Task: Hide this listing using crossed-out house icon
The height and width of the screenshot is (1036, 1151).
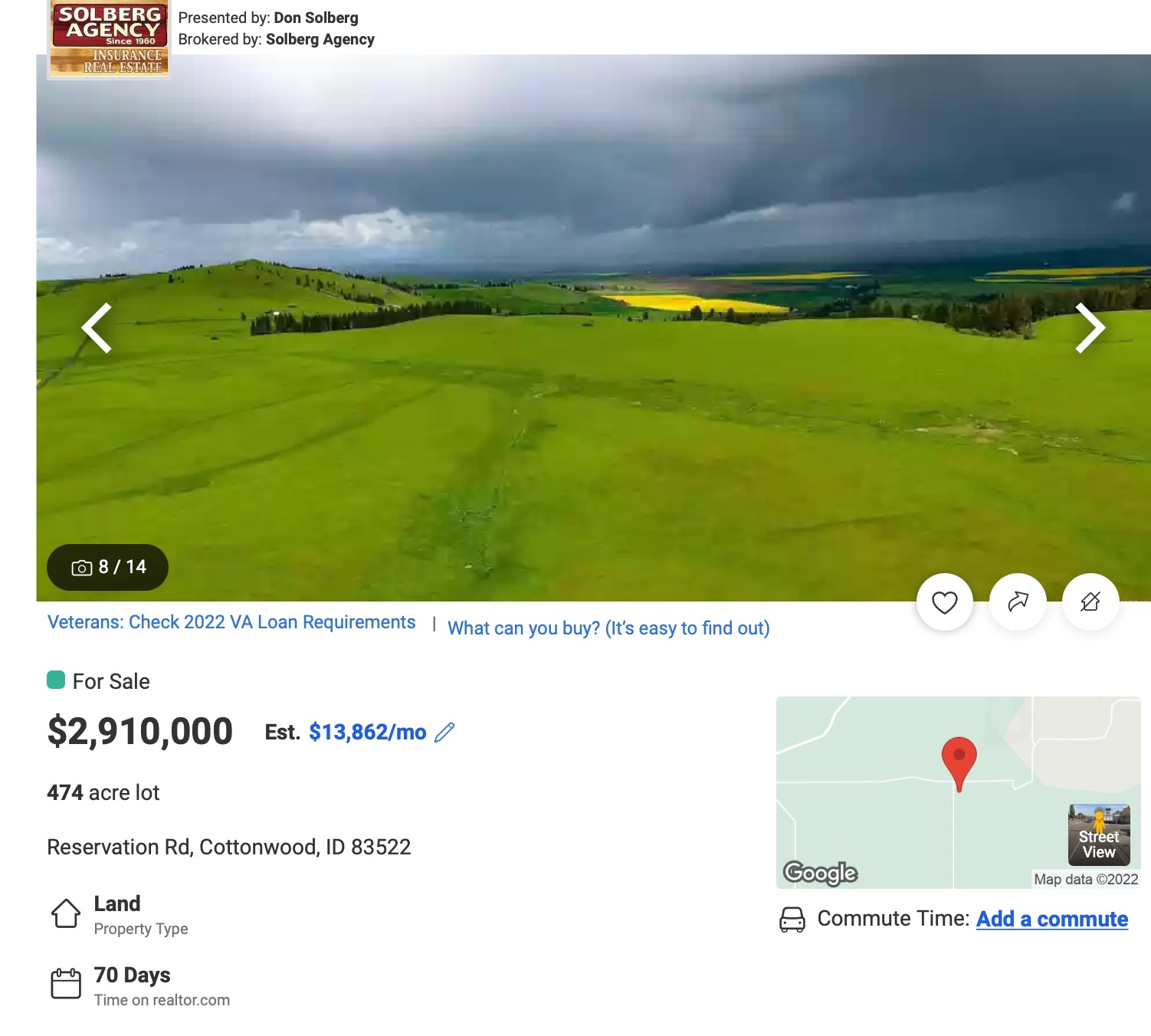Action: click(x=1090, y=602)
